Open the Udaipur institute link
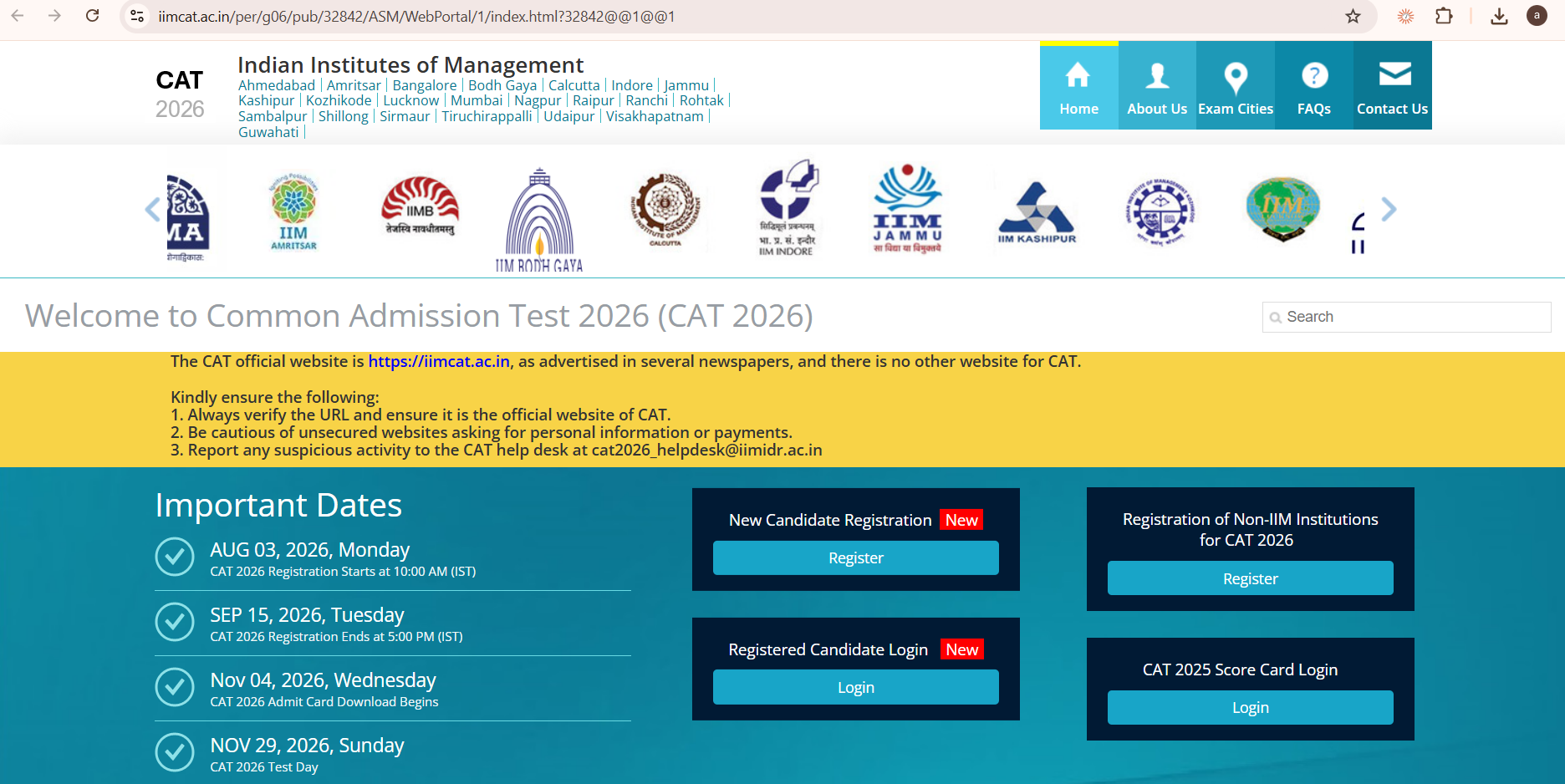Screen dimensions: 1565x784 coord(569,116)
